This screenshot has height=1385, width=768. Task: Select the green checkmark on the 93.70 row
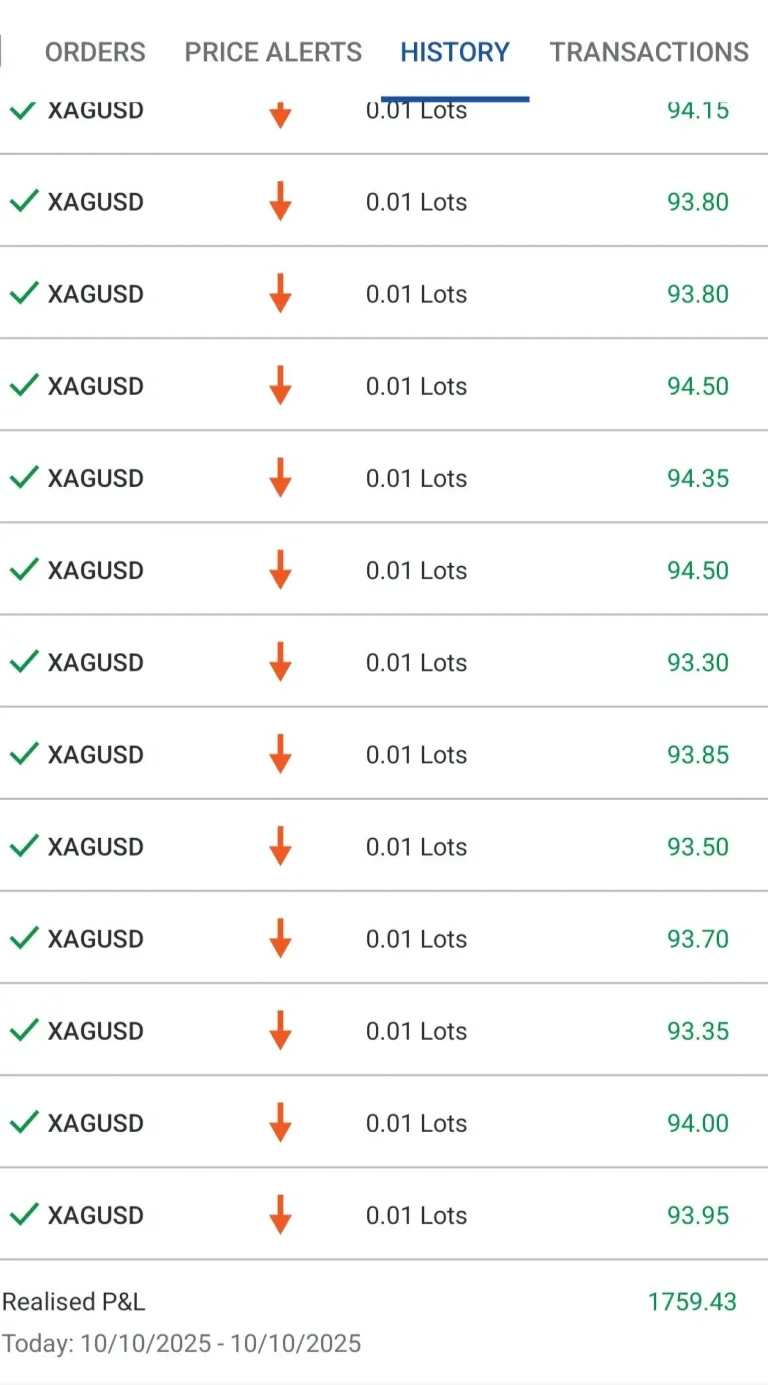point(24,937)
